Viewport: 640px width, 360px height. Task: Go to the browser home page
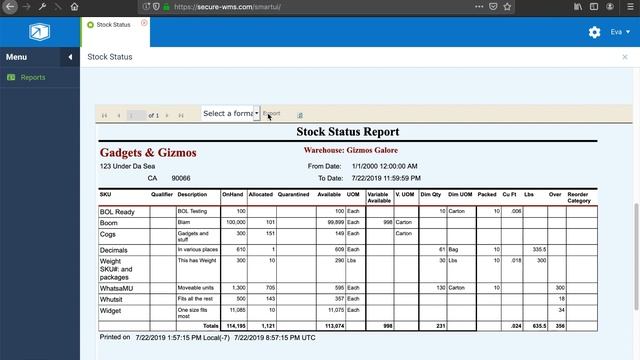pyautogui.click(x=74, y=7)
